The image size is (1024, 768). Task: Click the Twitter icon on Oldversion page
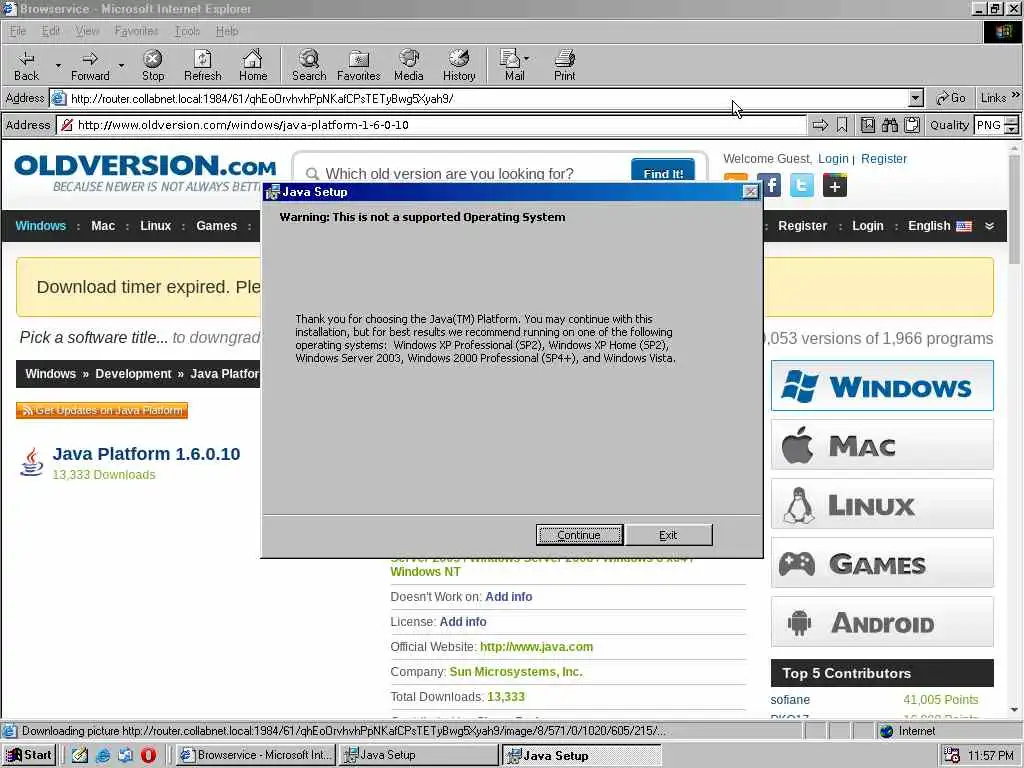802,185
